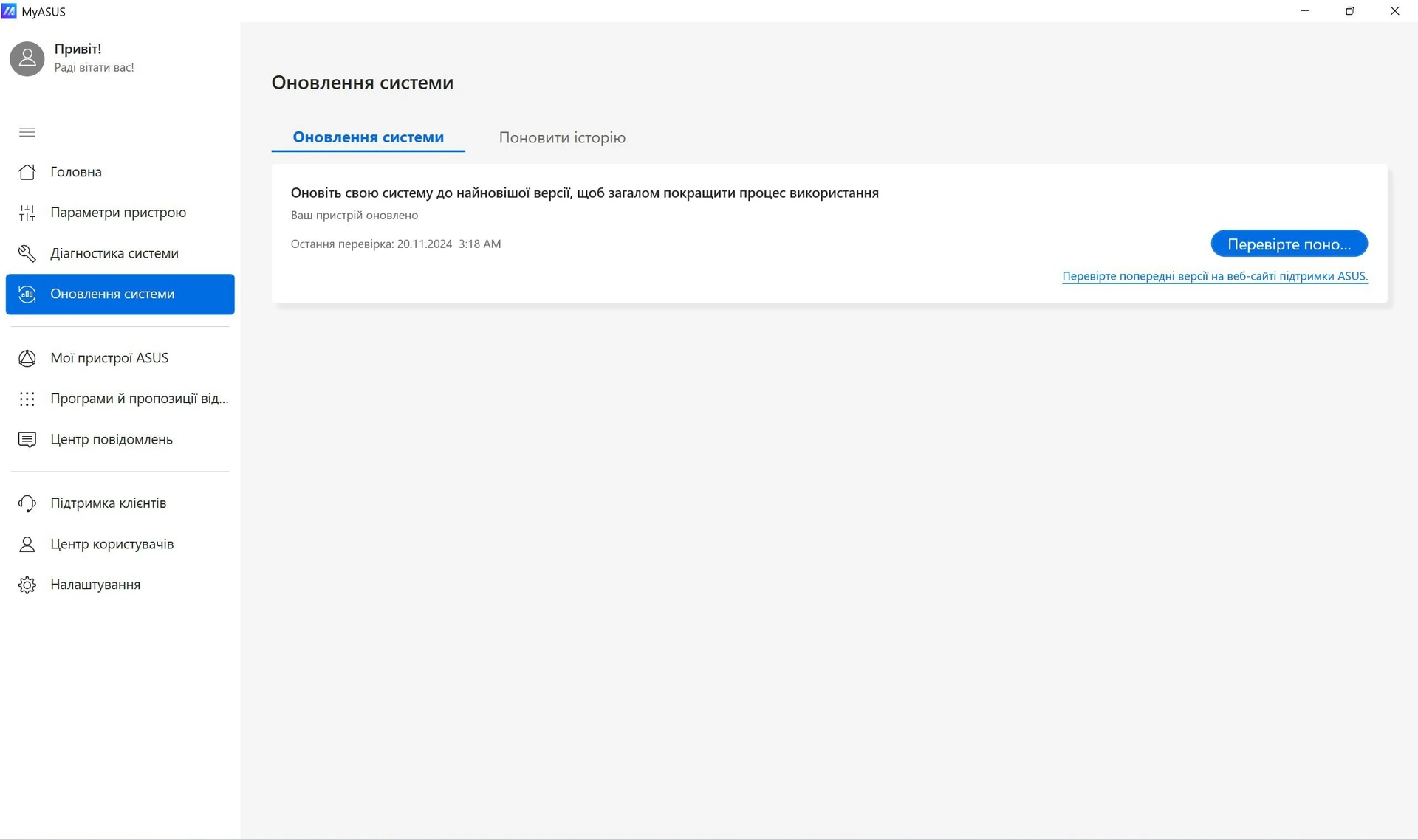Click the person icon for Центр користувачів
Image resolution: width=1418 pixels, height=840 pixels.
click(x=27, y=544)
